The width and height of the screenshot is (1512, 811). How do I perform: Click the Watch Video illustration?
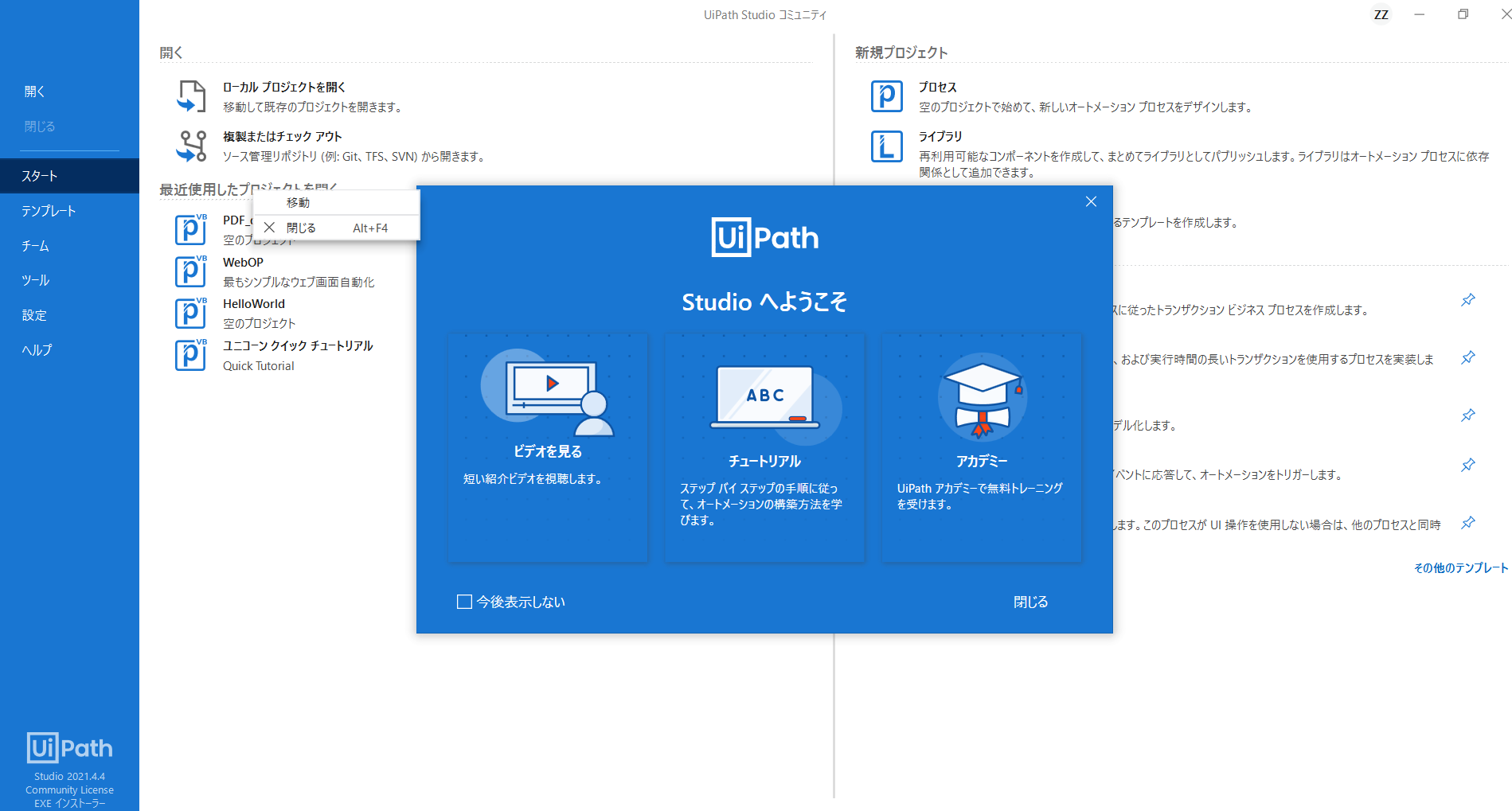[x=548, y=392]
